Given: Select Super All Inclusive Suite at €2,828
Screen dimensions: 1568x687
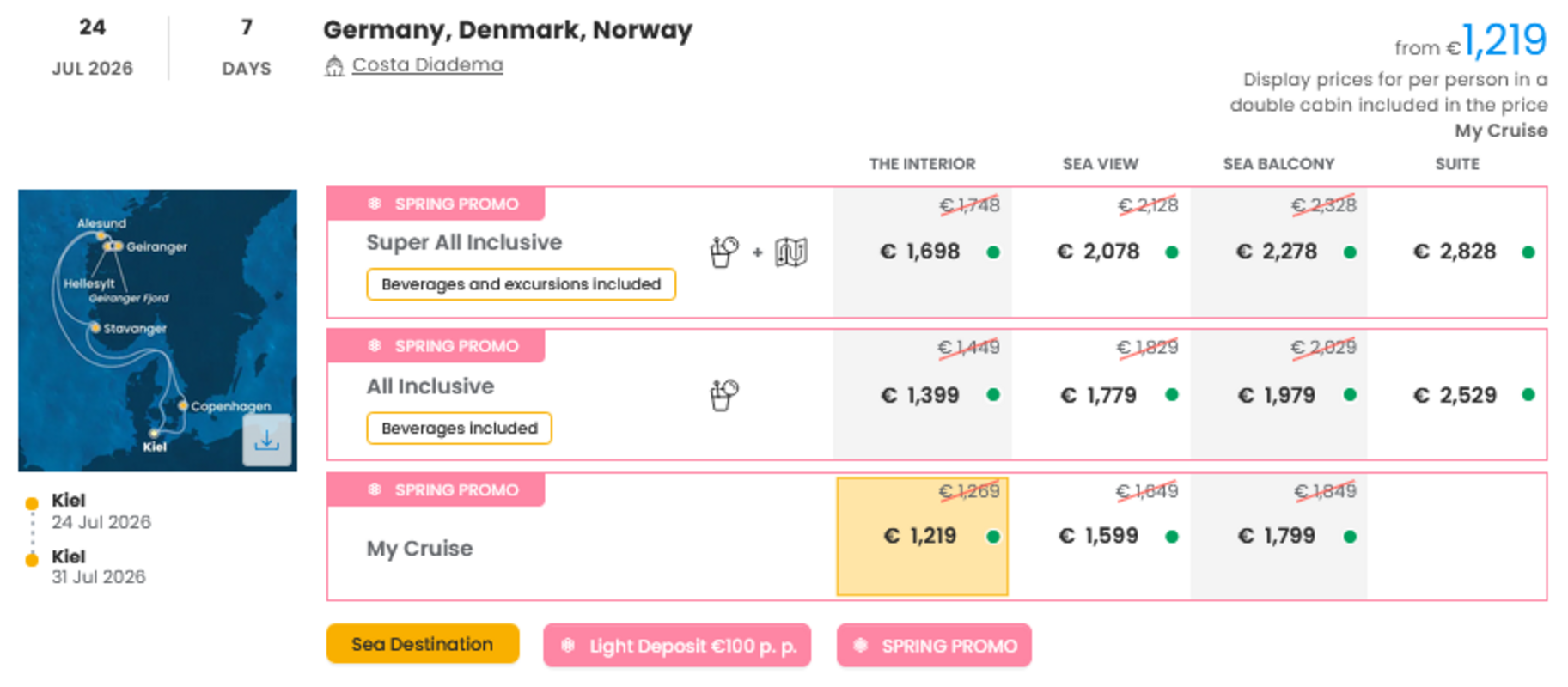Looking at the screenshot, I should (x=1455, y=252).
